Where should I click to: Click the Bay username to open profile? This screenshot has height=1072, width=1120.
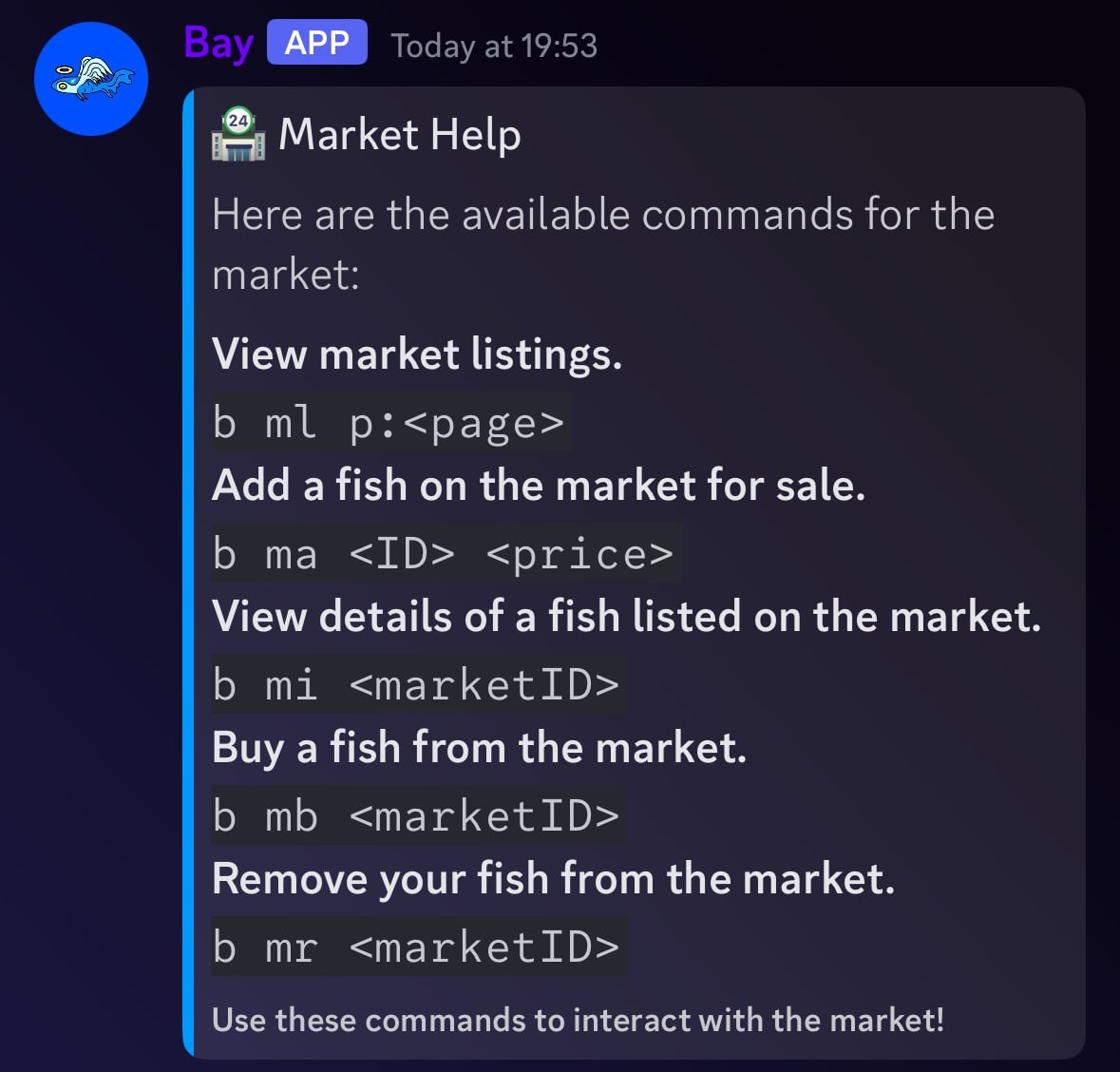(x=218, y=42)
